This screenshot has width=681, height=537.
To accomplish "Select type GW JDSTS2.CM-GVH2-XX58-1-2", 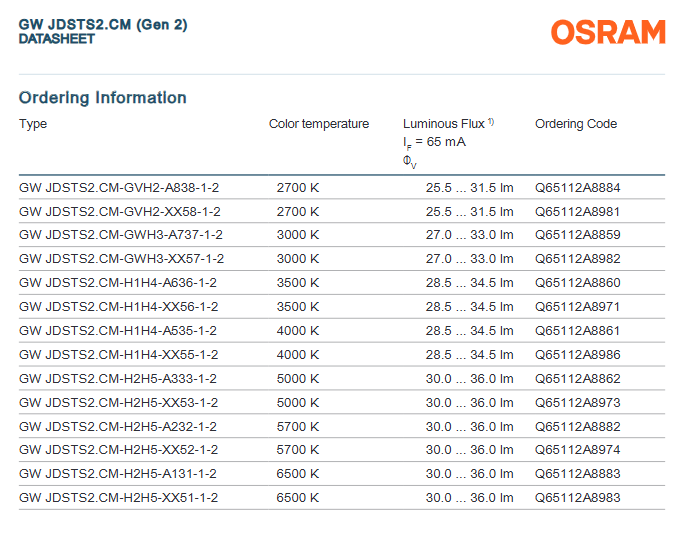I will click(x=119, y=212).
